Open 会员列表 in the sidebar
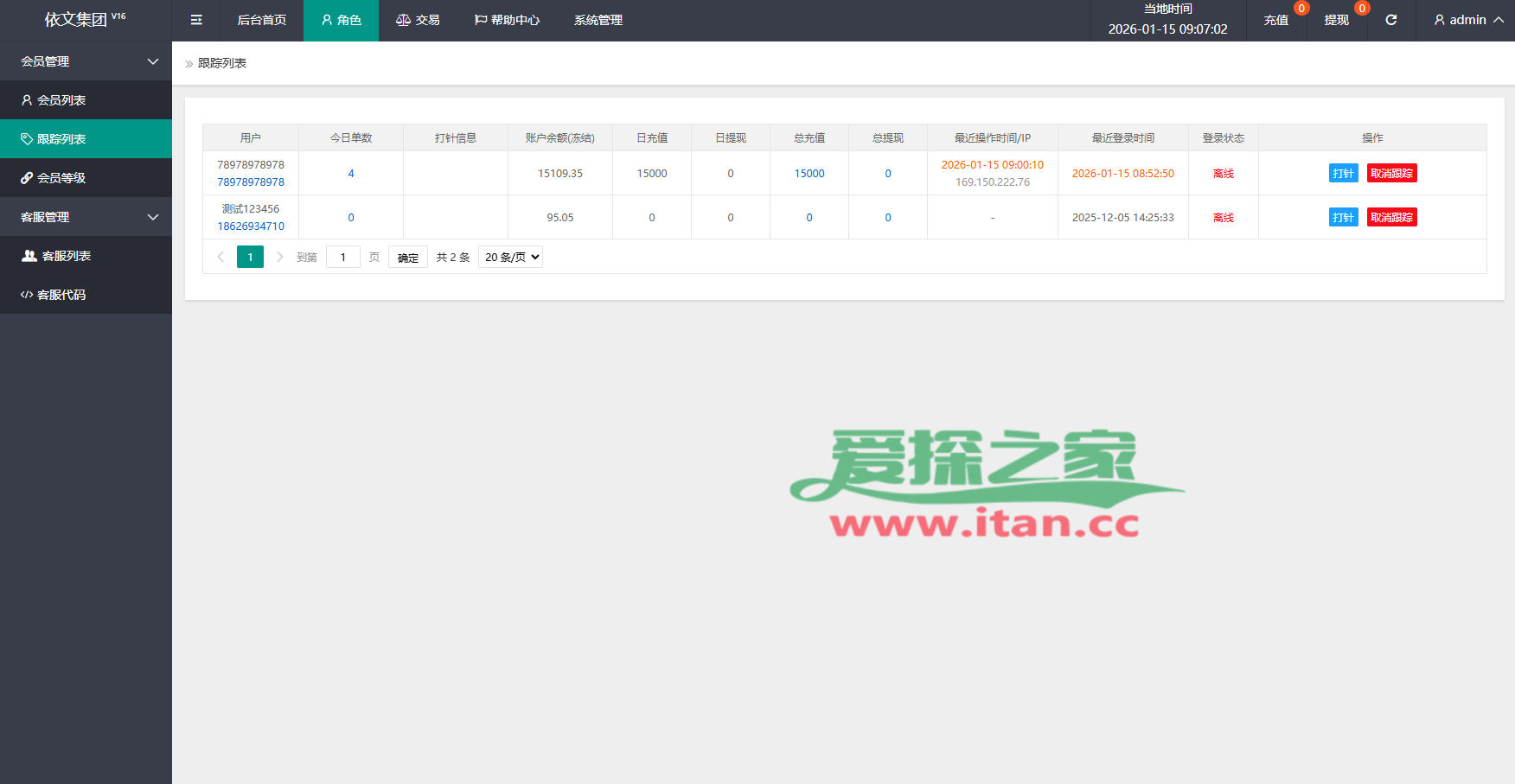 point(61,100)
